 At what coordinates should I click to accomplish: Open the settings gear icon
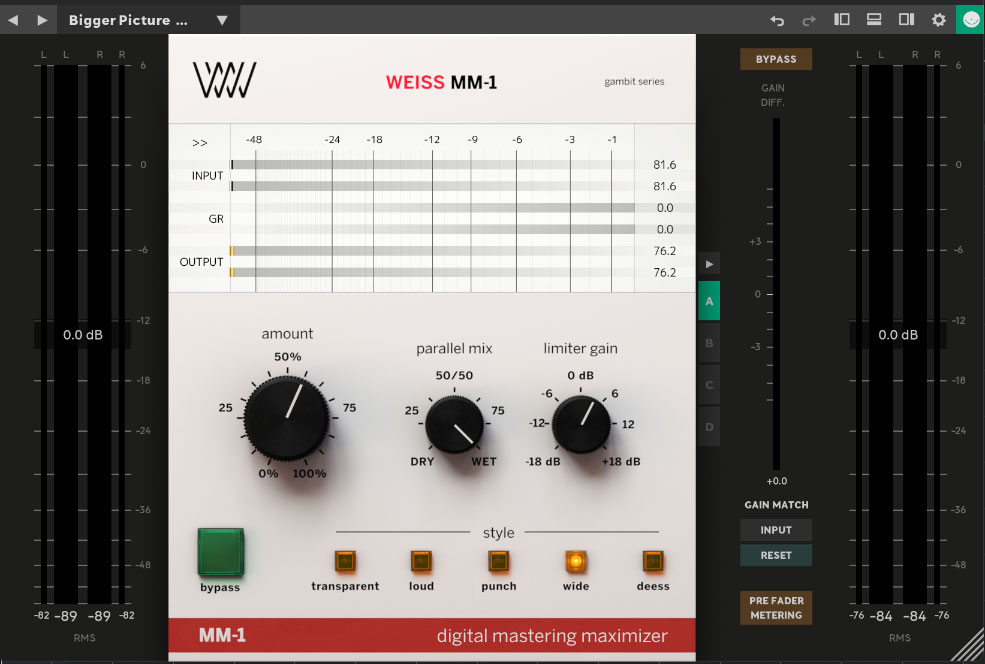coord(939,20)
